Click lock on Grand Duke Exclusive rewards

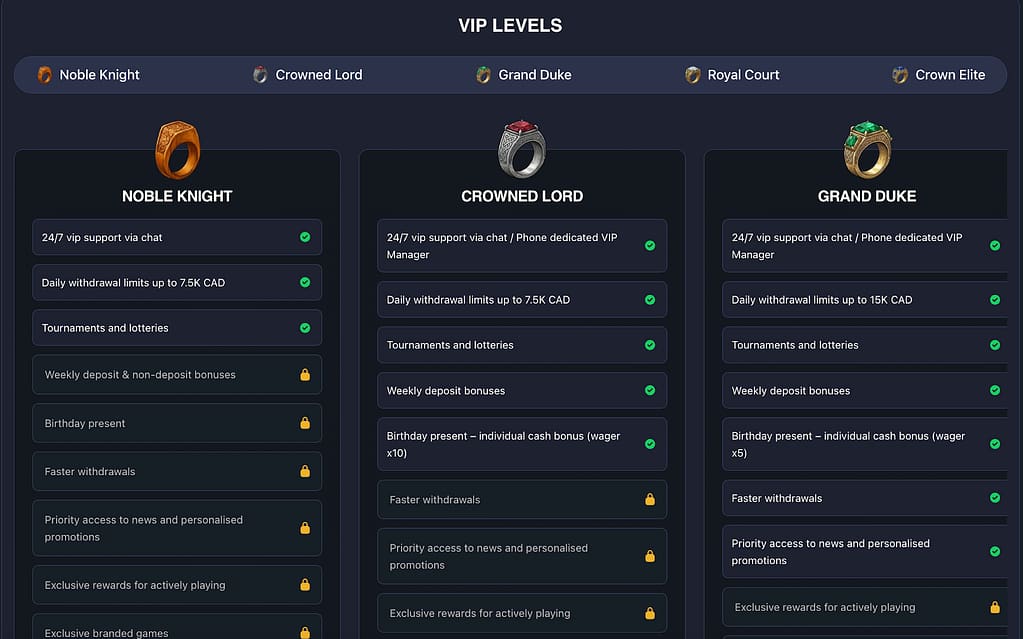[995, 607]
